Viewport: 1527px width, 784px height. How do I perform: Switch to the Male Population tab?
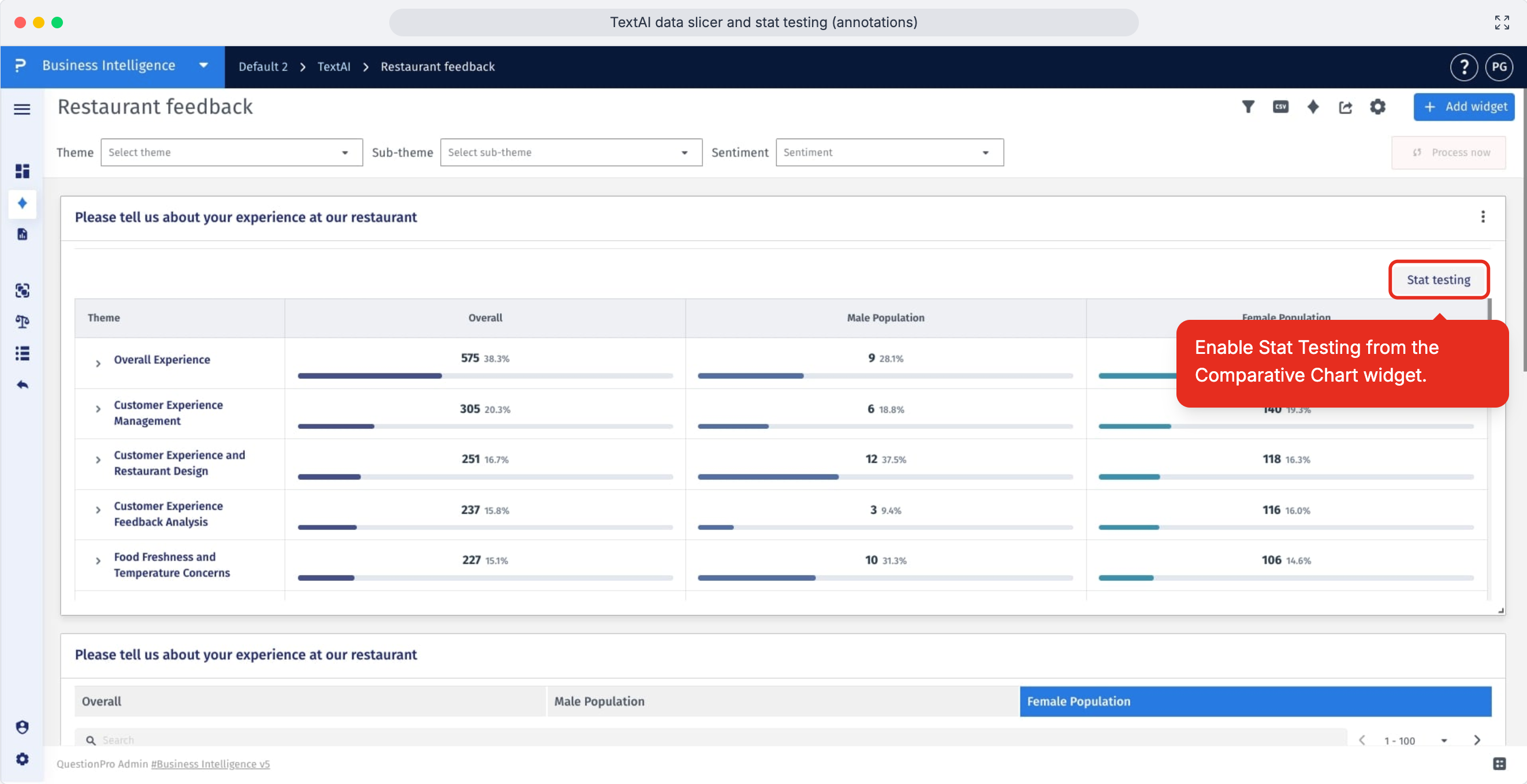tap(783, 701)
